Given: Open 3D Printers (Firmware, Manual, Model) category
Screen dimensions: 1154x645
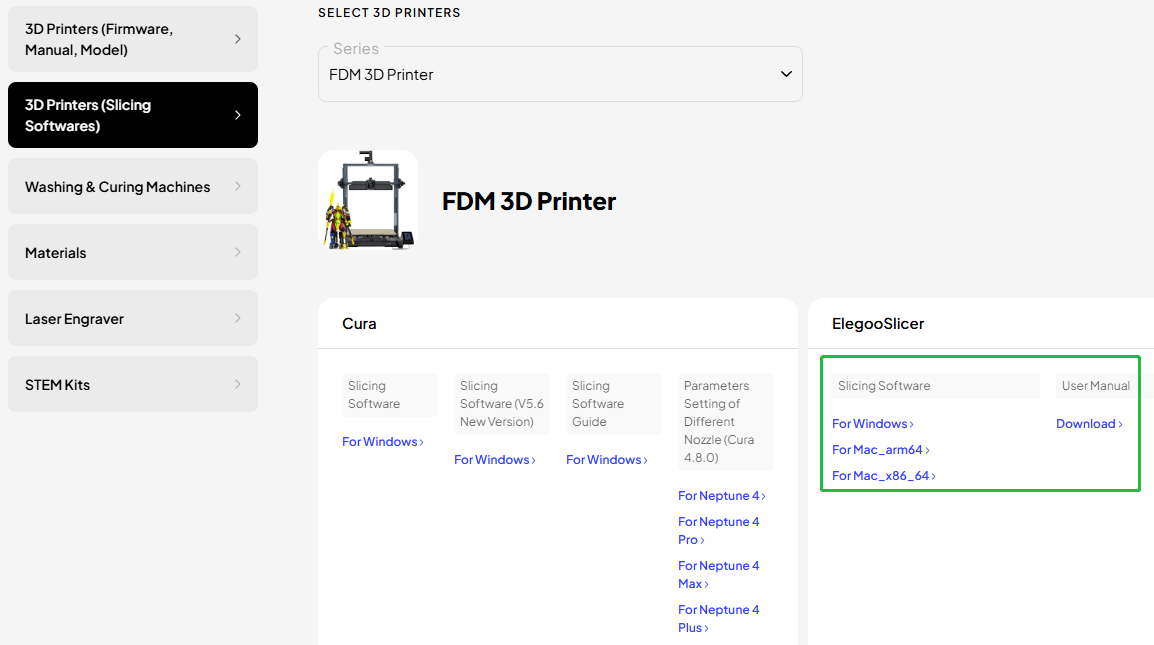Looking at the screenshot, I should tap(132, 39).
